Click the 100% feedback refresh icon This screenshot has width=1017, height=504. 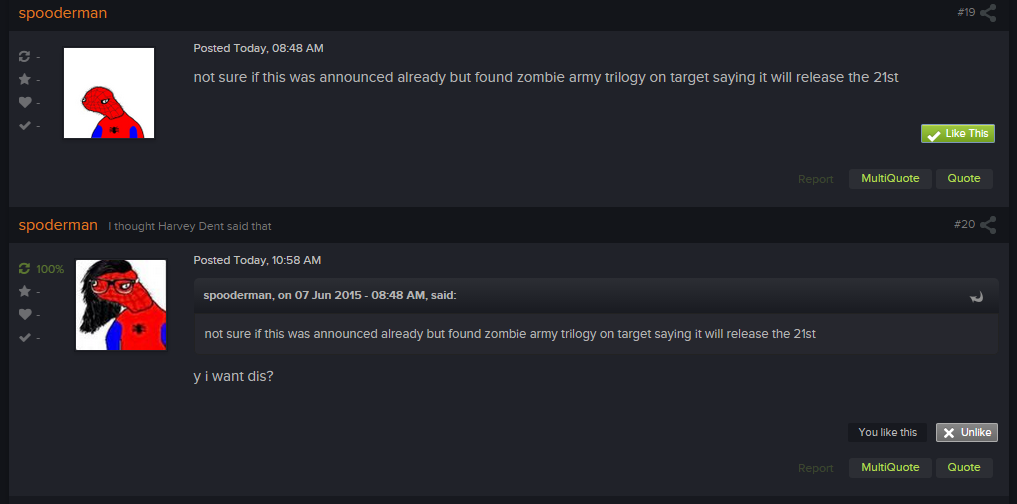(x=25, y=269)
